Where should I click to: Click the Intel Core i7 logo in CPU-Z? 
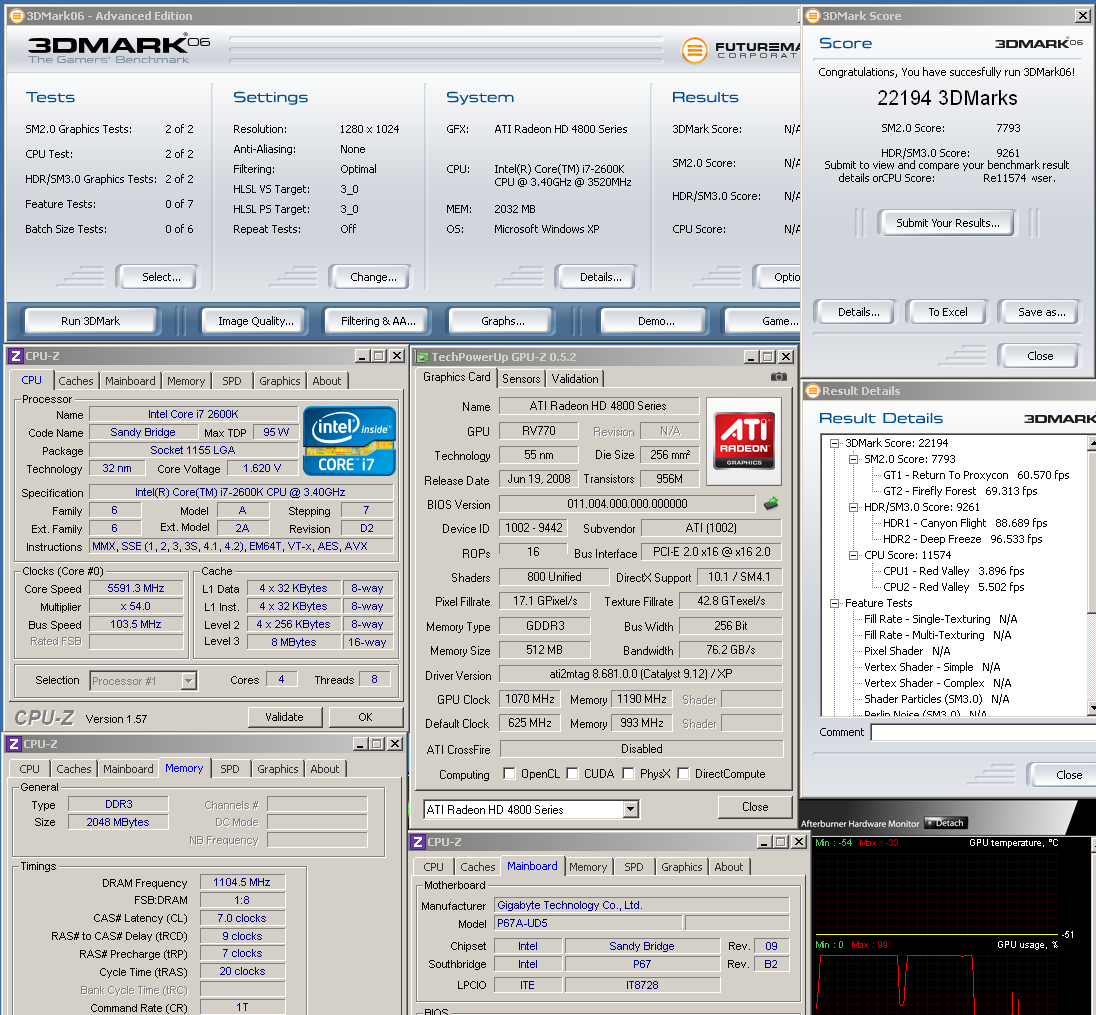tap(349, 441)
